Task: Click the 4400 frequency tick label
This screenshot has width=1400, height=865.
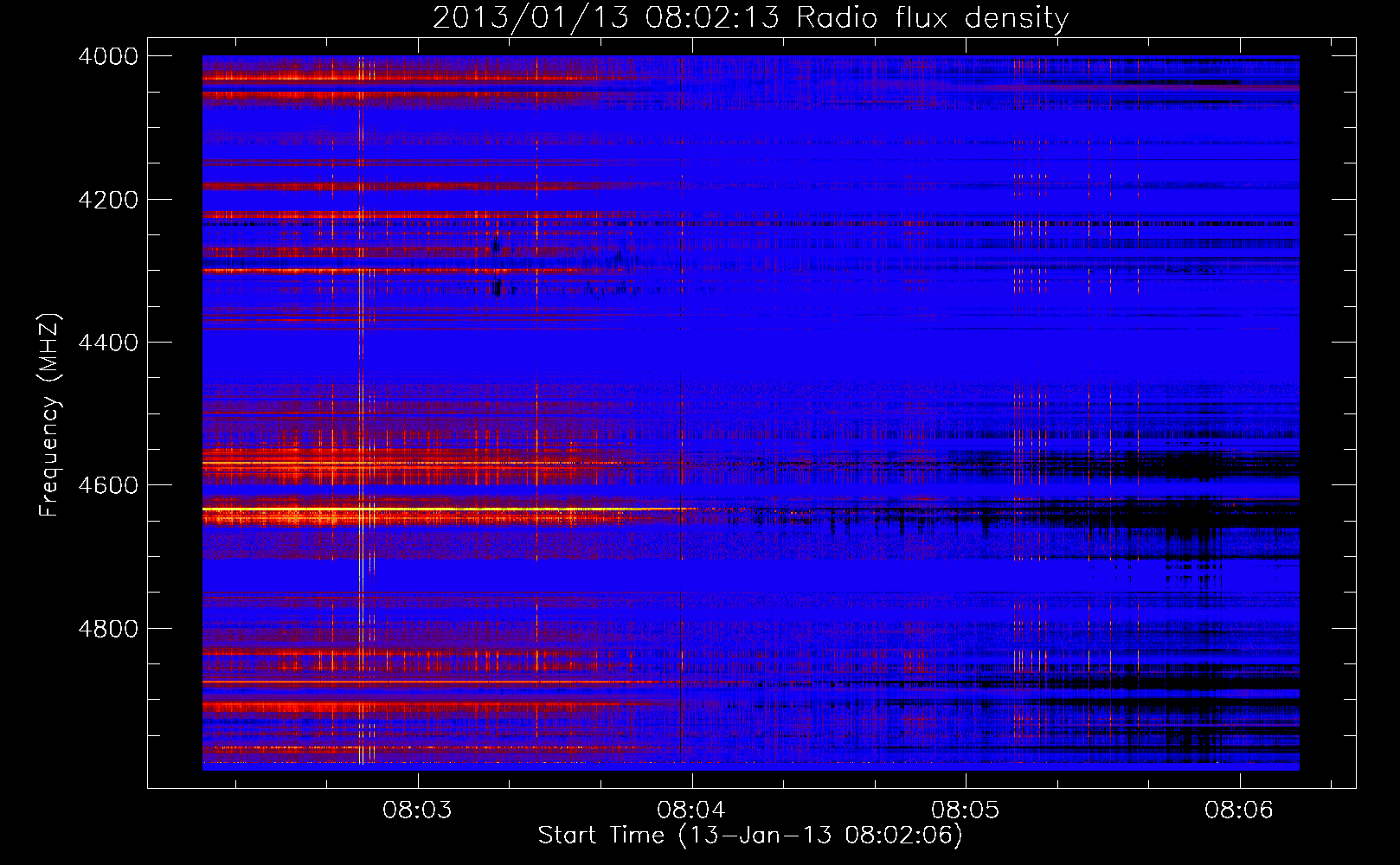Action: [x=108, y=343]
